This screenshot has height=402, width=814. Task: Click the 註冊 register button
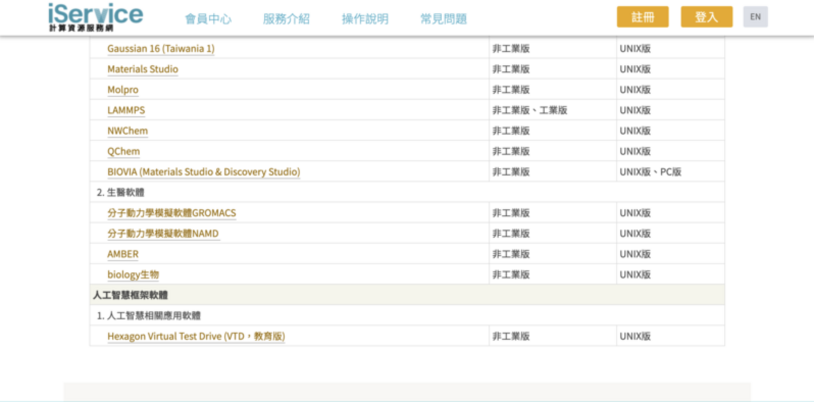643,17
